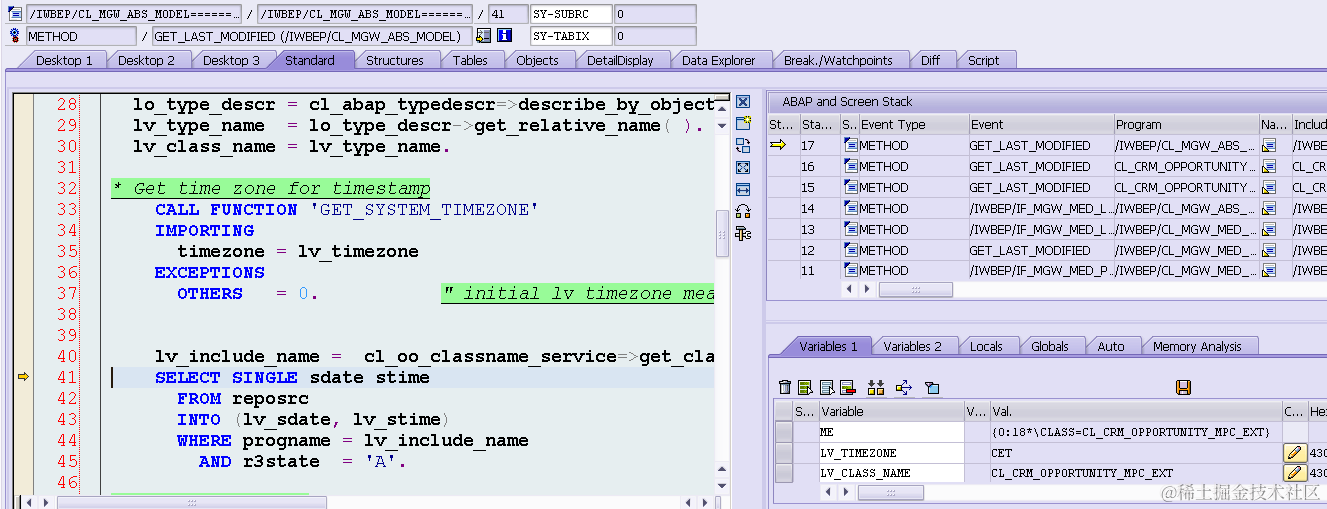Click the red delete-row icon in the Variables toolbar
This screenshot has width=1327, height=509.
[847, 387]
